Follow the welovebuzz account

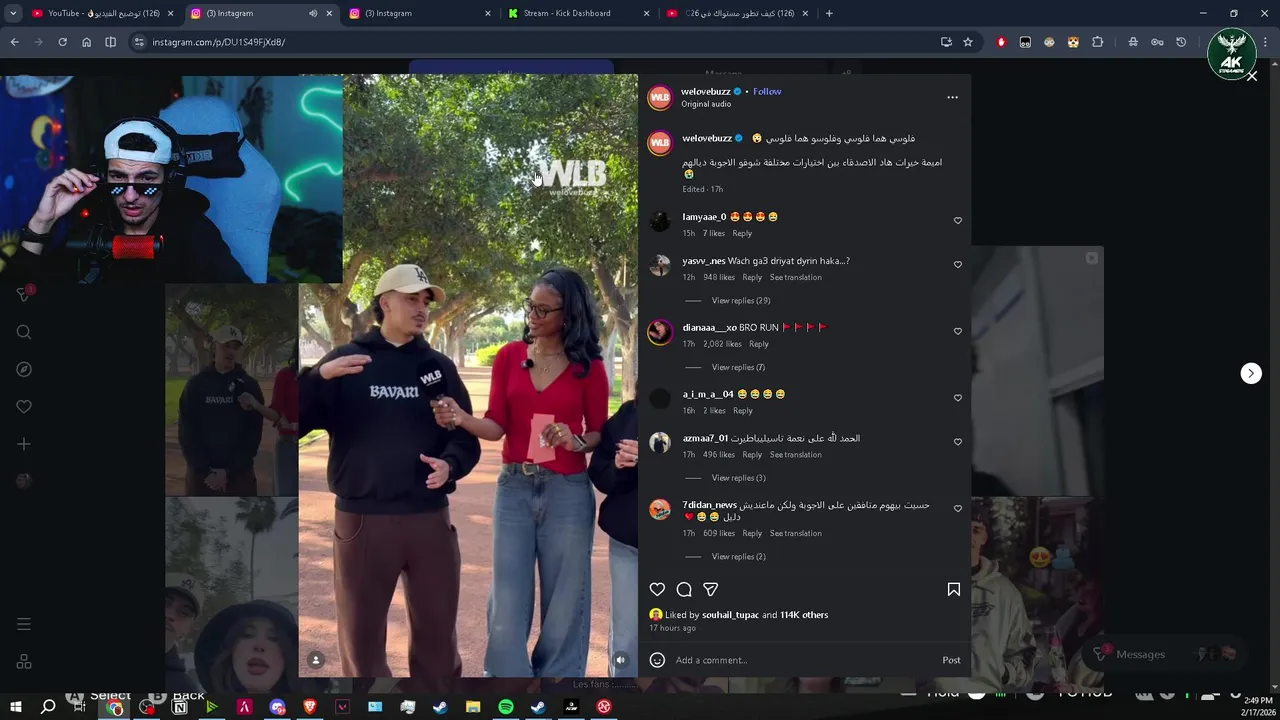(x=767, y=92)
